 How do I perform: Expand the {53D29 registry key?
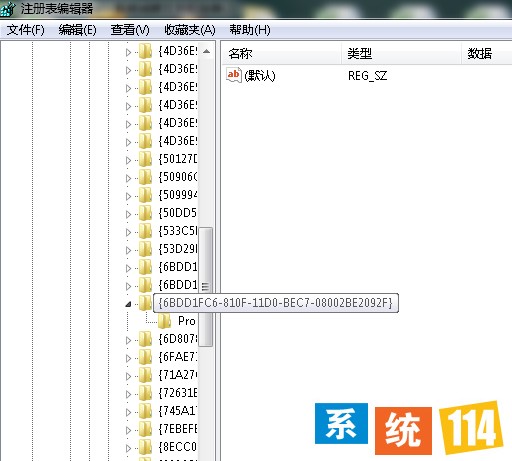pos(128,250)
